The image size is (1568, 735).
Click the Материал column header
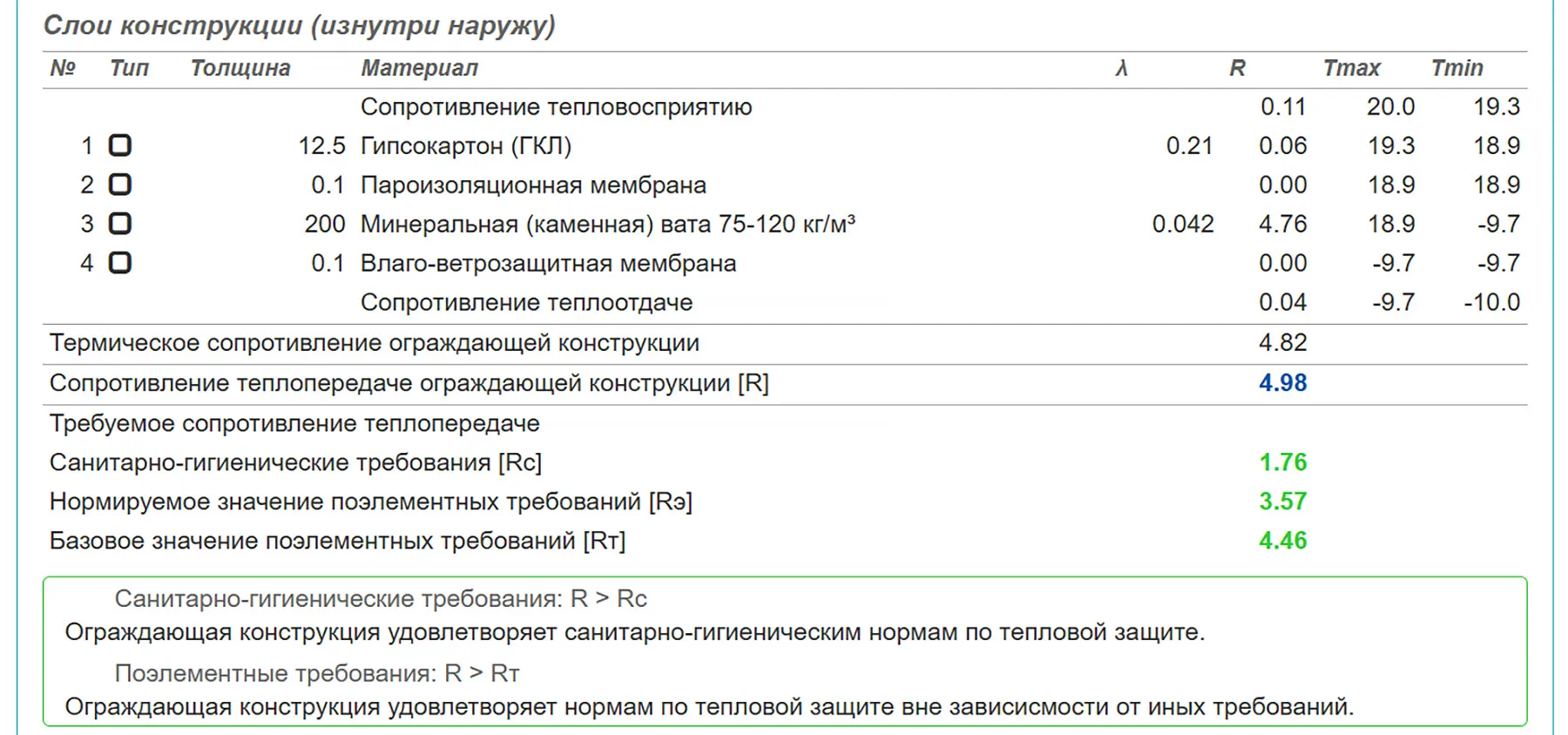point(419,68)
